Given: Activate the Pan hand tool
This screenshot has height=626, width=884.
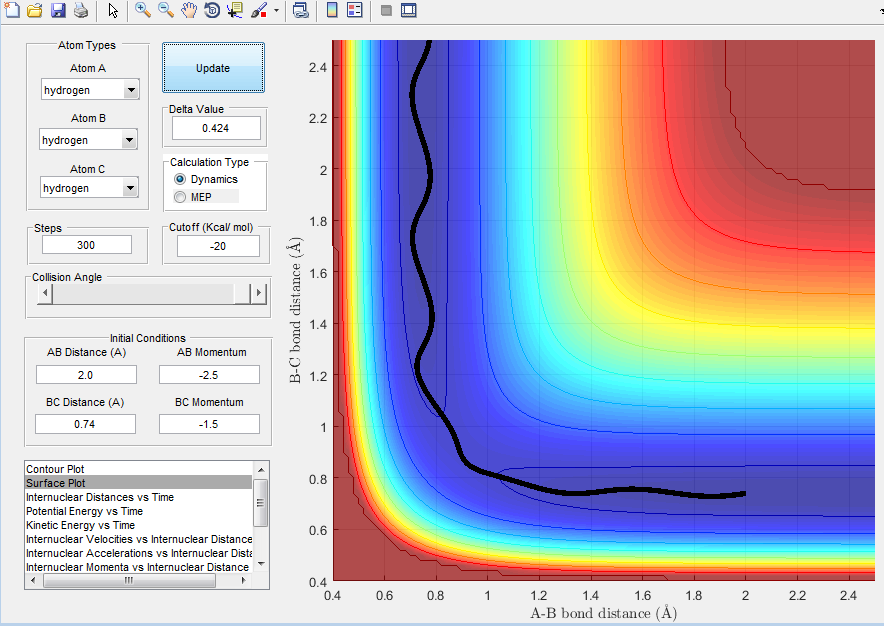Looking at the screenshot, I should click(x=189, y=11).
